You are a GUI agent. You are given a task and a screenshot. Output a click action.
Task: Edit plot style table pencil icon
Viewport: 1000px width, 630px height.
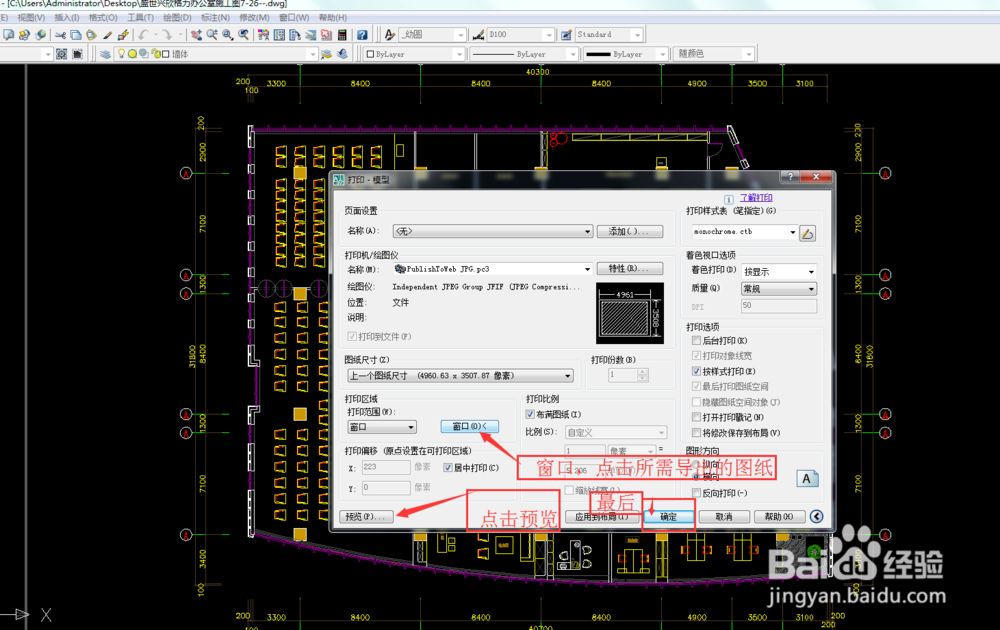pos(807,233)
